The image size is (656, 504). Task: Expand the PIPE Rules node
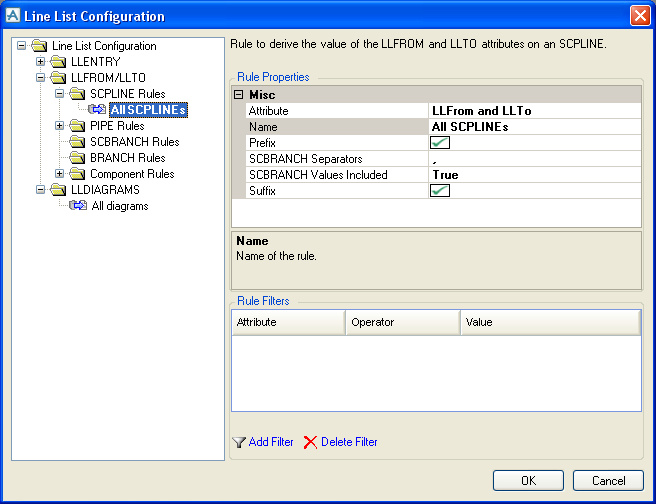coord(60,126)
